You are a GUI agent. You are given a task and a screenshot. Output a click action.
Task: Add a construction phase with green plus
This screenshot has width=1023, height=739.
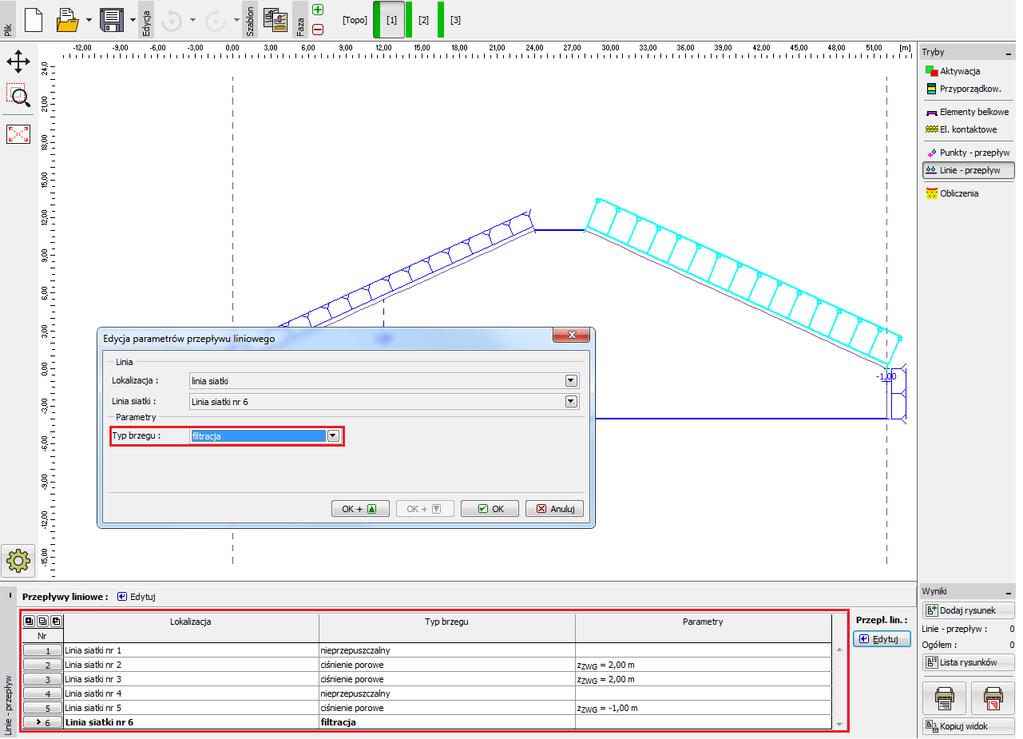(x=318, y=10)
